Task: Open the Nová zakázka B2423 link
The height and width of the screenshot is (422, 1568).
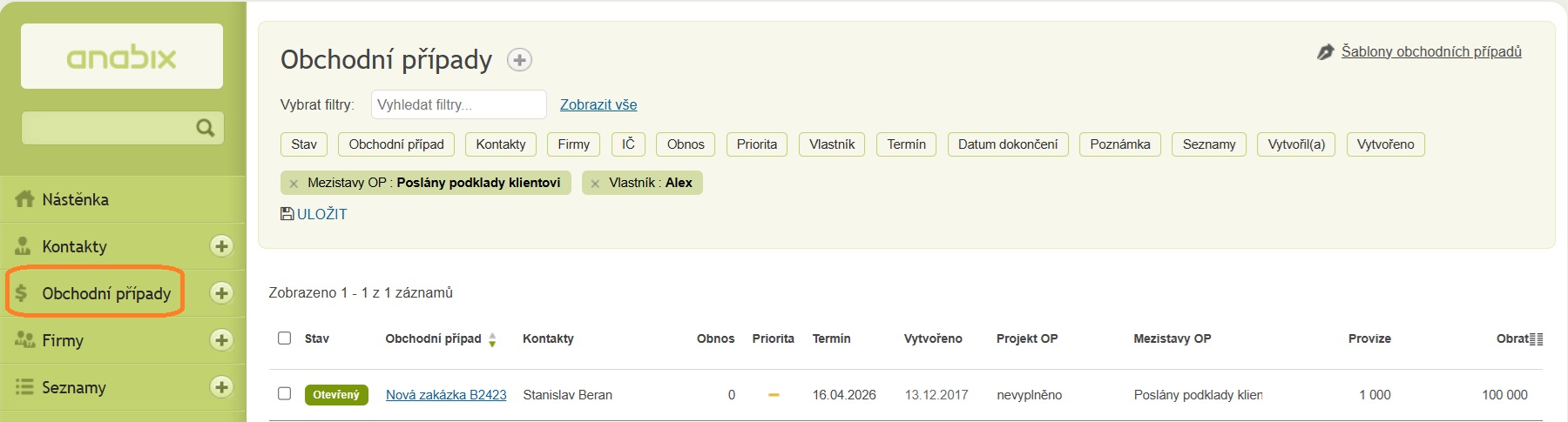Action: click(446, 395)
